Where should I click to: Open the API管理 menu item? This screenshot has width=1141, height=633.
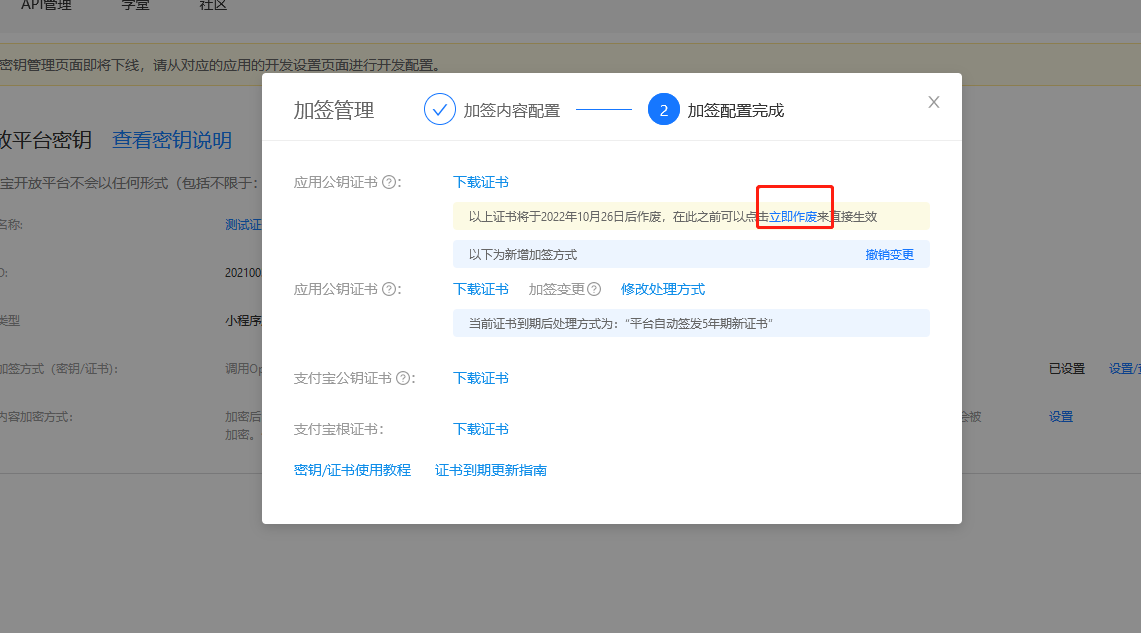[44, 6]
